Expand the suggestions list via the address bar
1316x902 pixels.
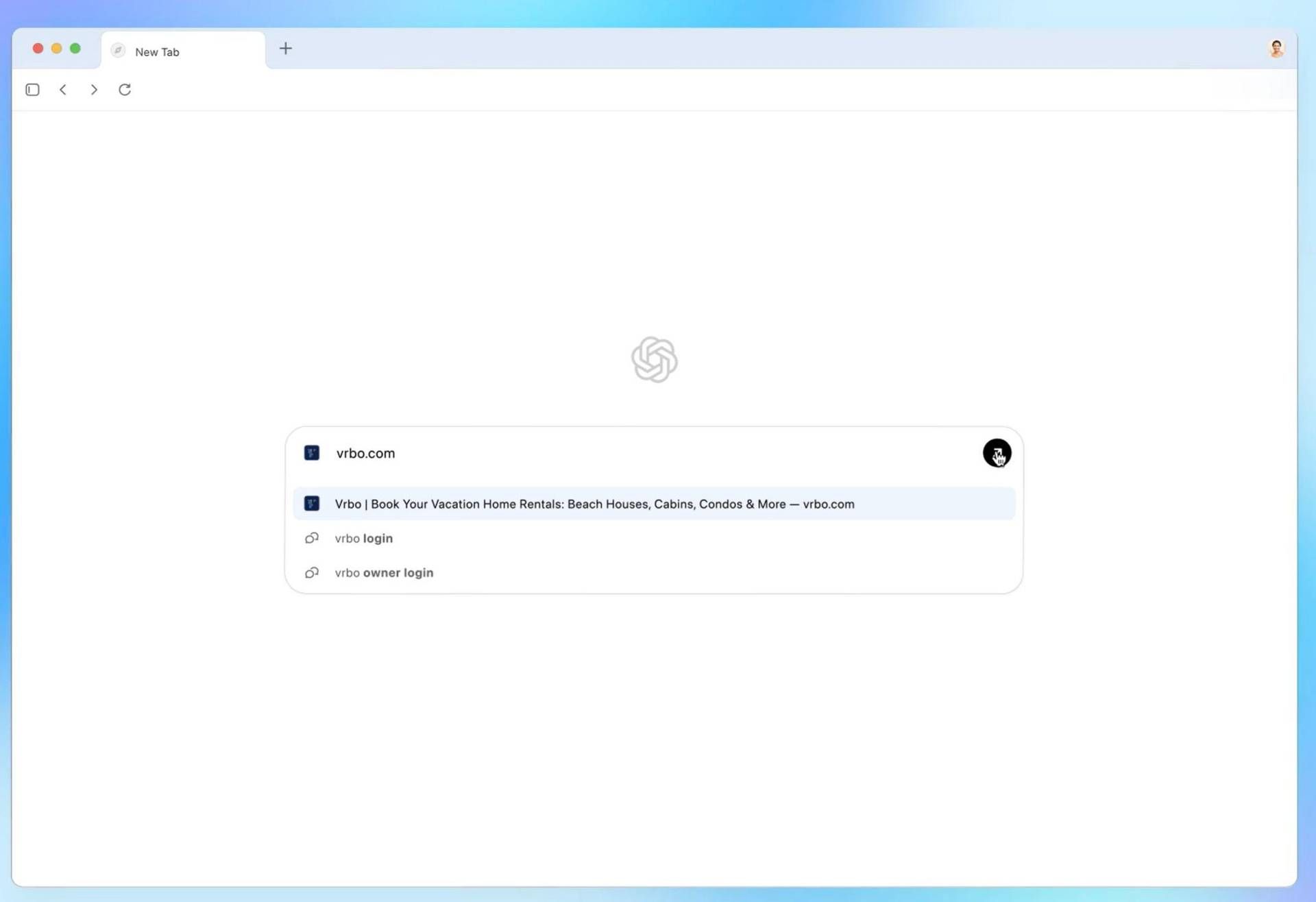(548, 452)
